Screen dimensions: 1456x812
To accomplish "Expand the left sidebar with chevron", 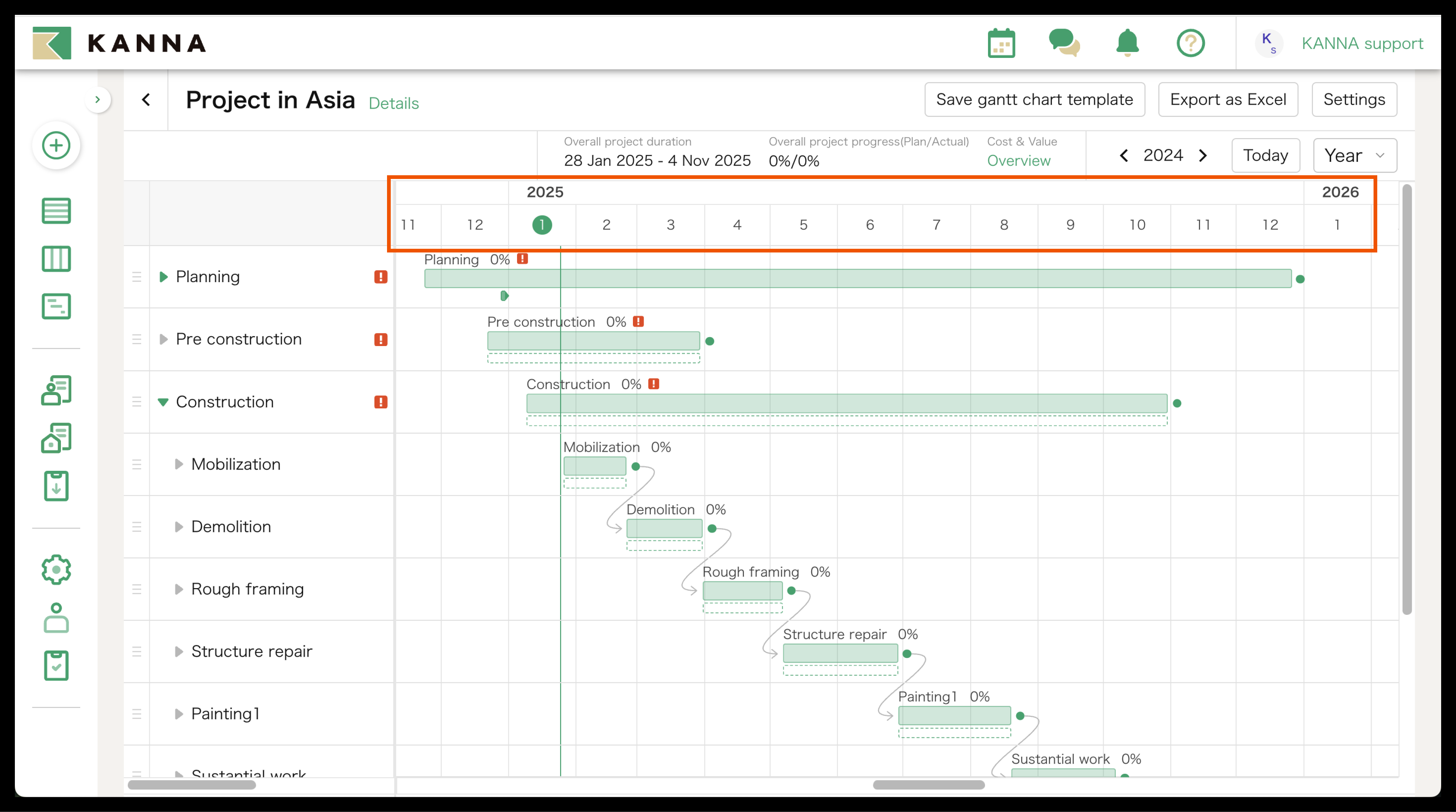I will coord(98,100).
